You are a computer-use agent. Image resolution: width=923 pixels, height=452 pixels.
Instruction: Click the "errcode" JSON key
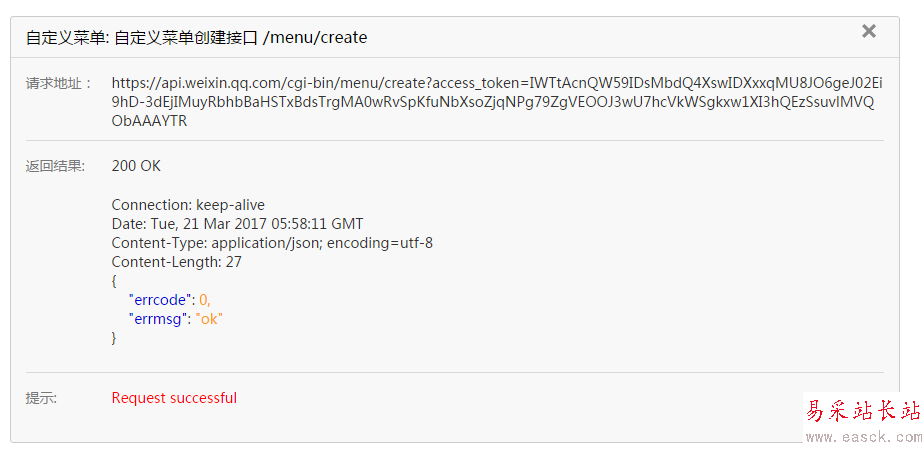(161, 300)
